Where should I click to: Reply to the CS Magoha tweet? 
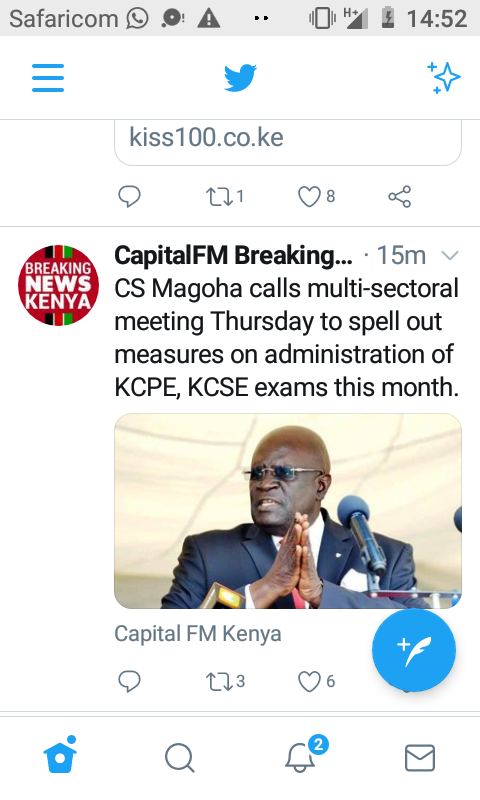pyautogui.click(x=129, y=681)
